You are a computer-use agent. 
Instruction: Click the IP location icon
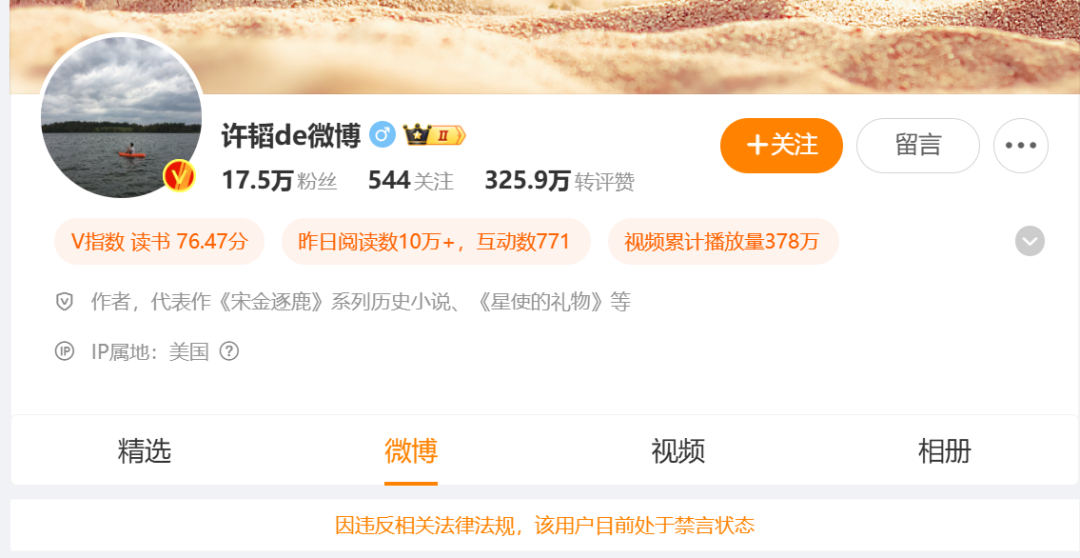click(x=64, y=352)
